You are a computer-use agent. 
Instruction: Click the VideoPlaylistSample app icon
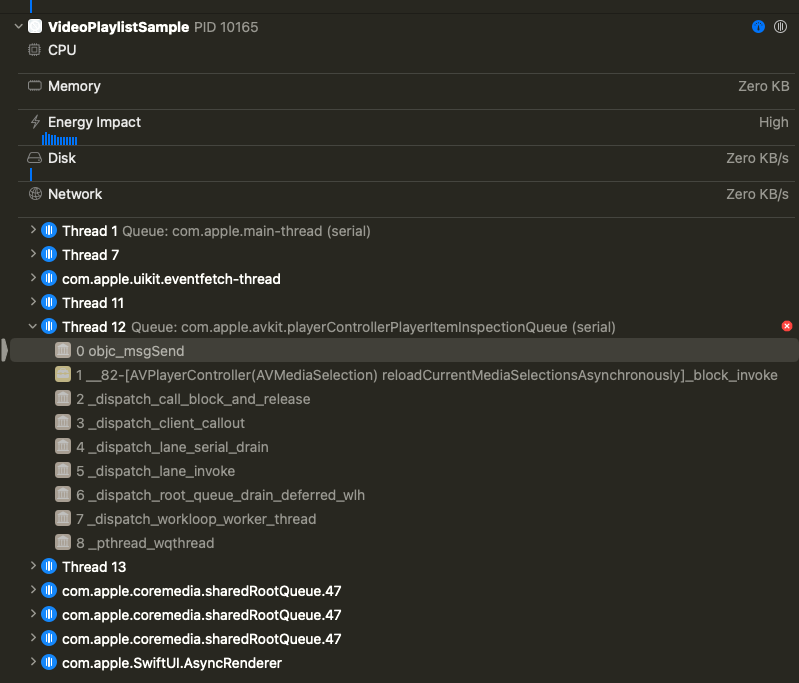(x=35, y=27)
